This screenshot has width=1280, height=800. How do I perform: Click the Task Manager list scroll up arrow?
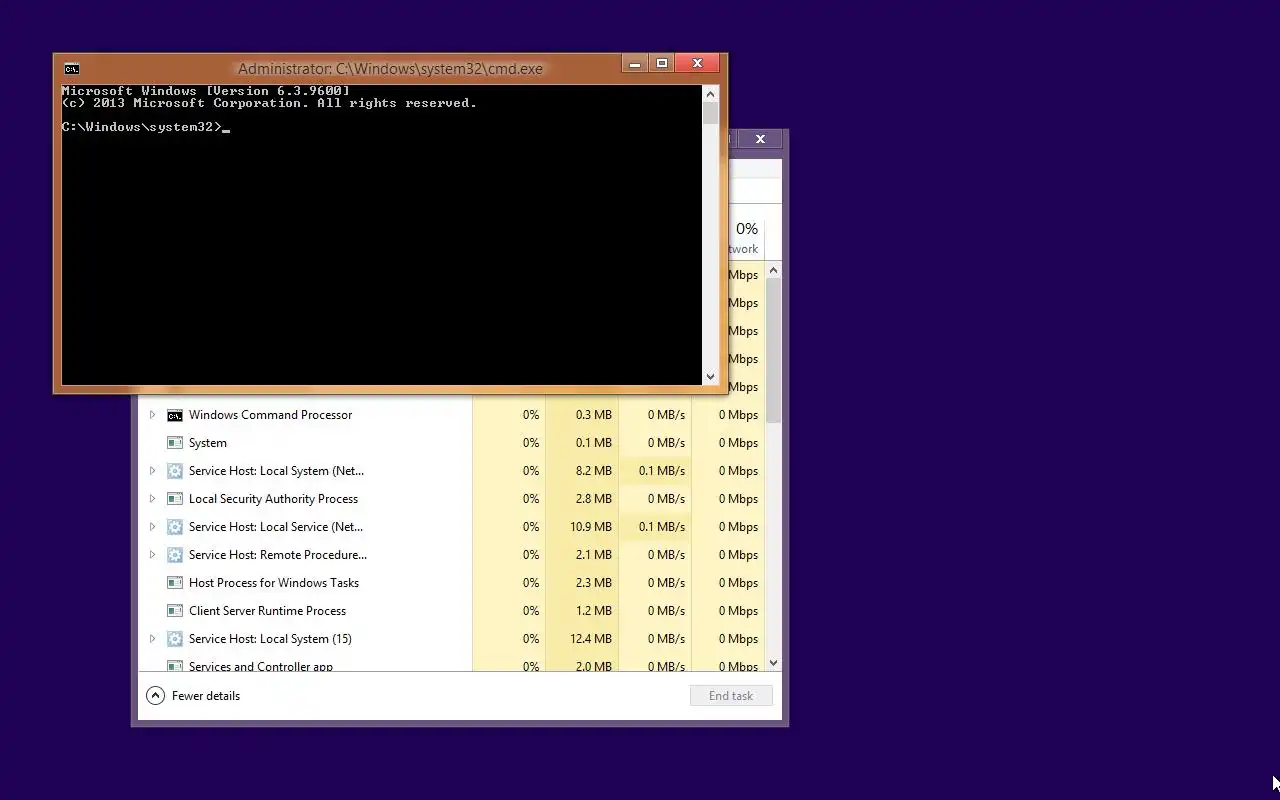tap(773, 271)
